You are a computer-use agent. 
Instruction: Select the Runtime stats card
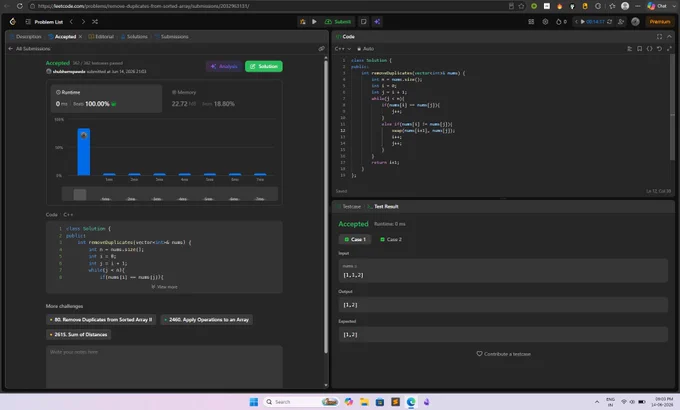tap(106, 98)
